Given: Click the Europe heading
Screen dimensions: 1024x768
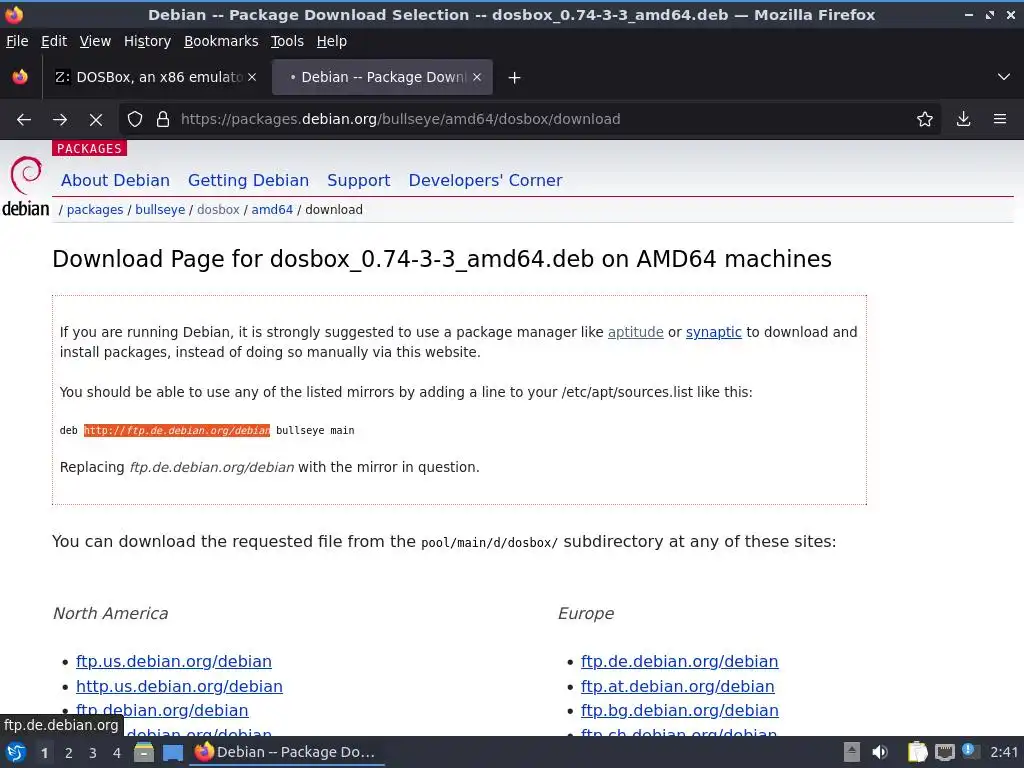Looking at the screenshot, I should 586,613.
